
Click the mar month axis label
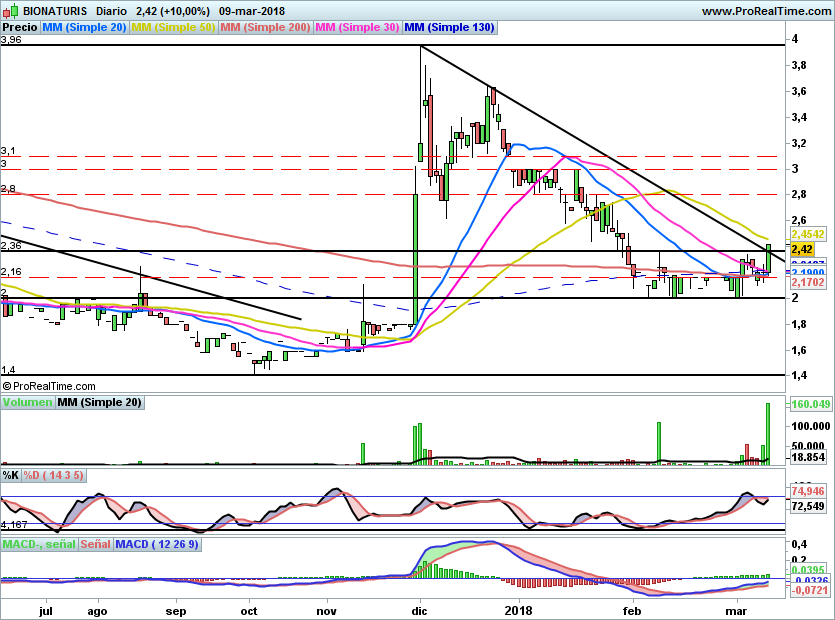[x=736, y=611]
